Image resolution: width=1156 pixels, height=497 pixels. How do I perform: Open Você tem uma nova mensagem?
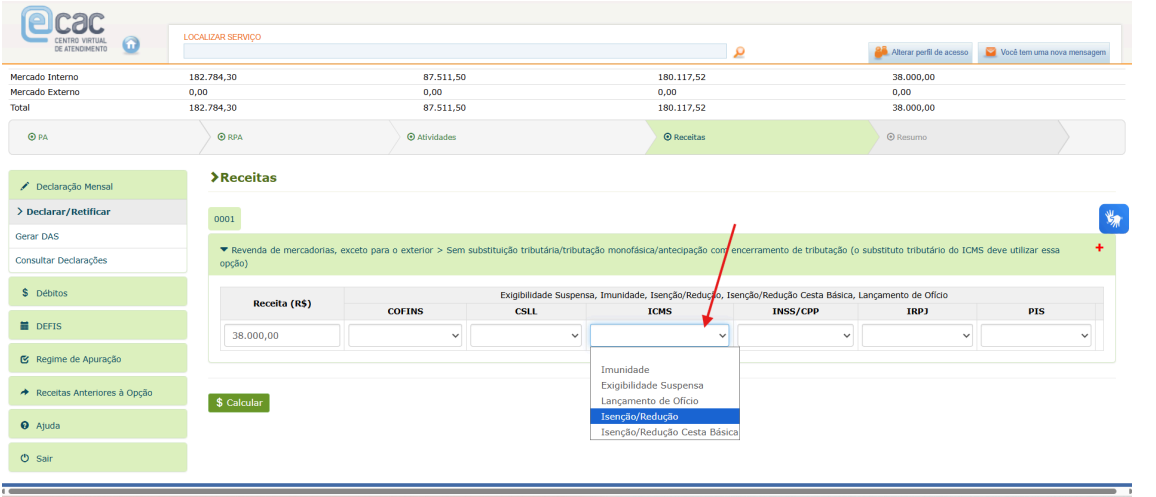tap(1044, 52)
